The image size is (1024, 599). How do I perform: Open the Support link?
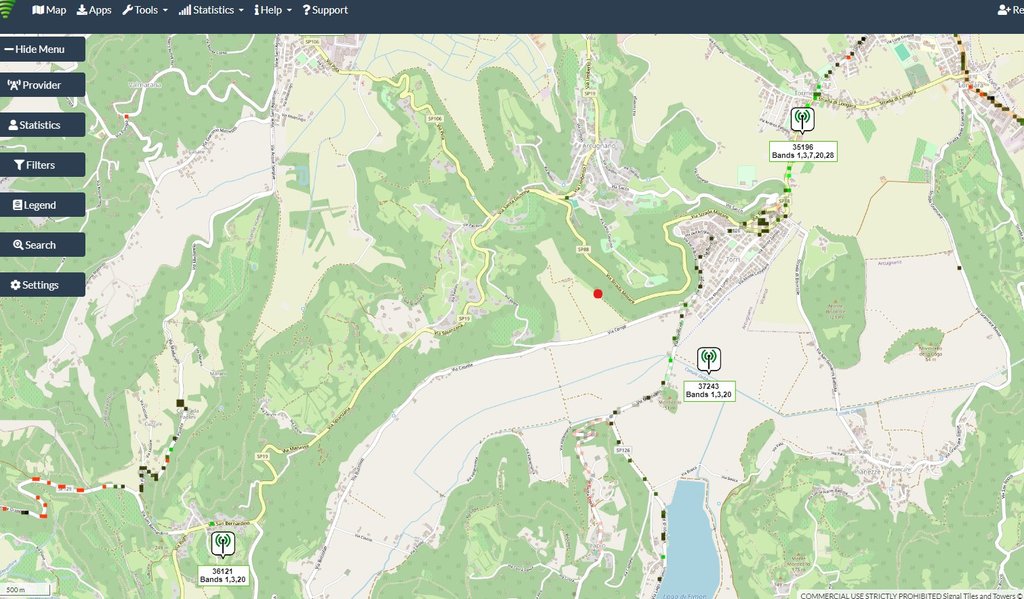(325, 10)
